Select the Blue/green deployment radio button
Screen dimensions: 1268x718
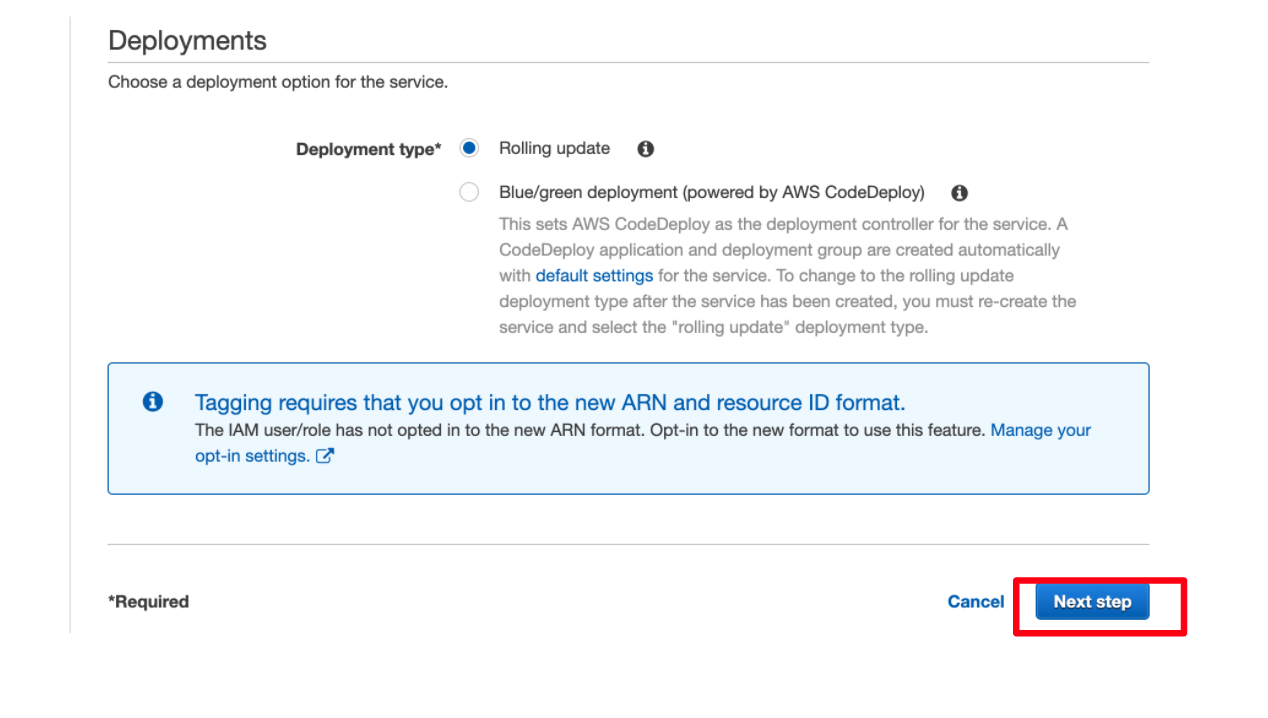469,192
